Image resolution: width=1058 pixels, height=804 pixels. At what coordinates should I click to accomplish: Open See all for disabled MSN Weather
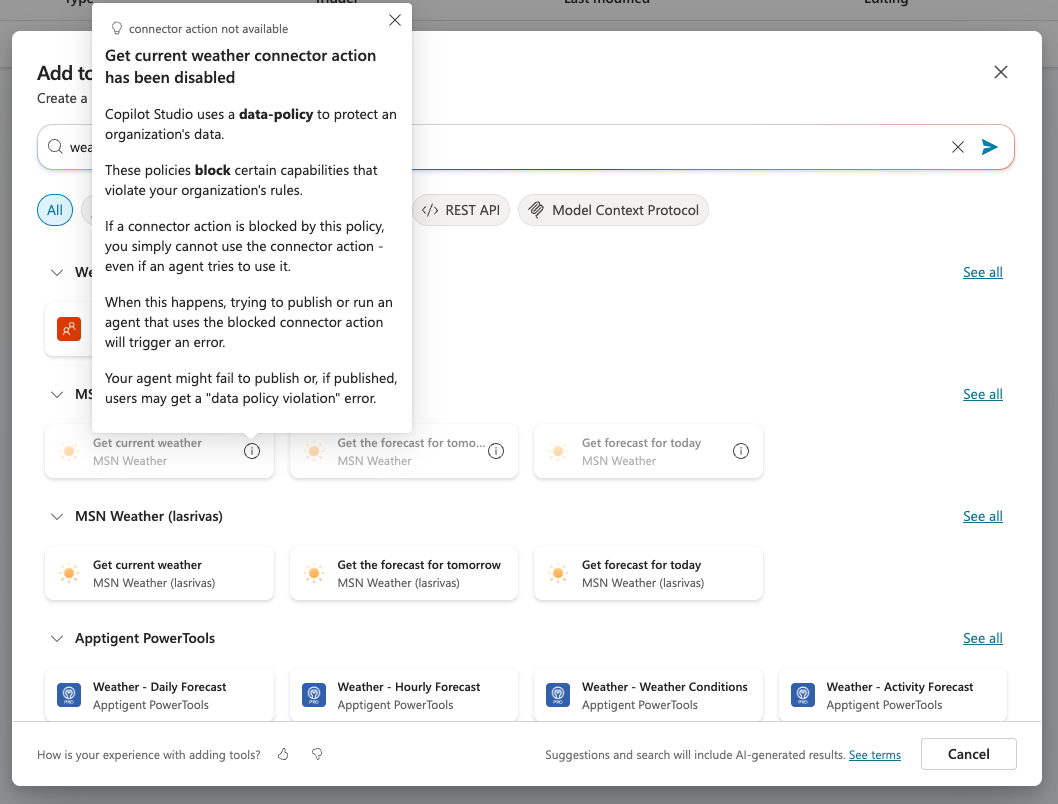[982, 395]
